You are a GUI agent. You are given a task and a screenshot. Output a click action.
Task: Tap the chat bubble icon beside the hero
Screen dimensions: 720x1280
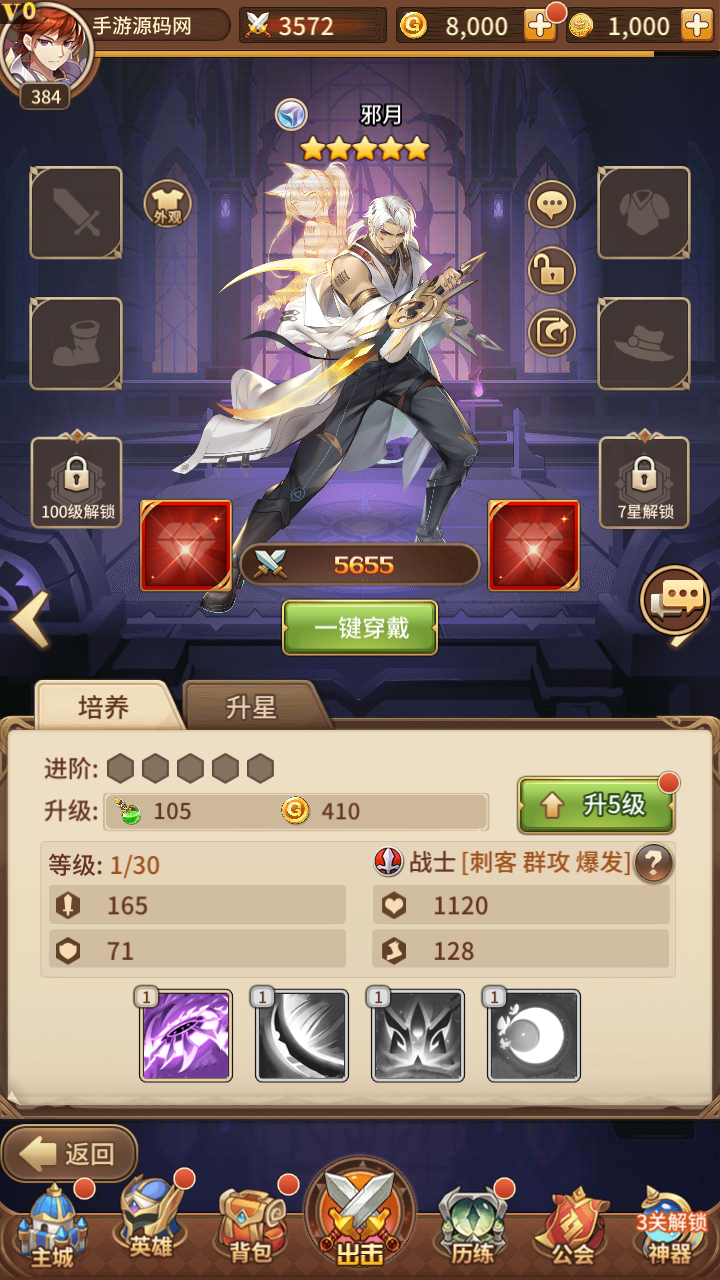552,205
